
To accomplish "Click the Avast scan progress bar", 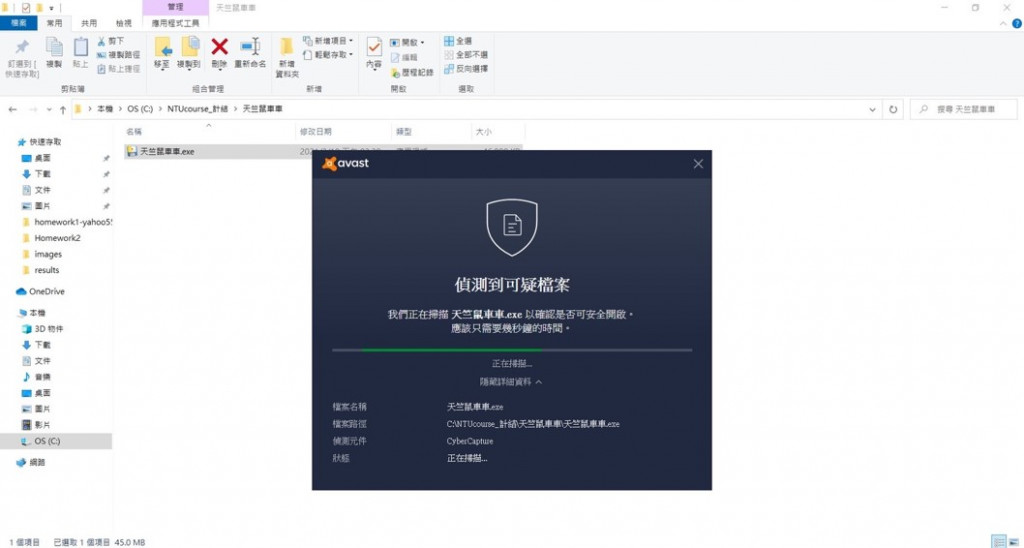I will tap(512, 350).
